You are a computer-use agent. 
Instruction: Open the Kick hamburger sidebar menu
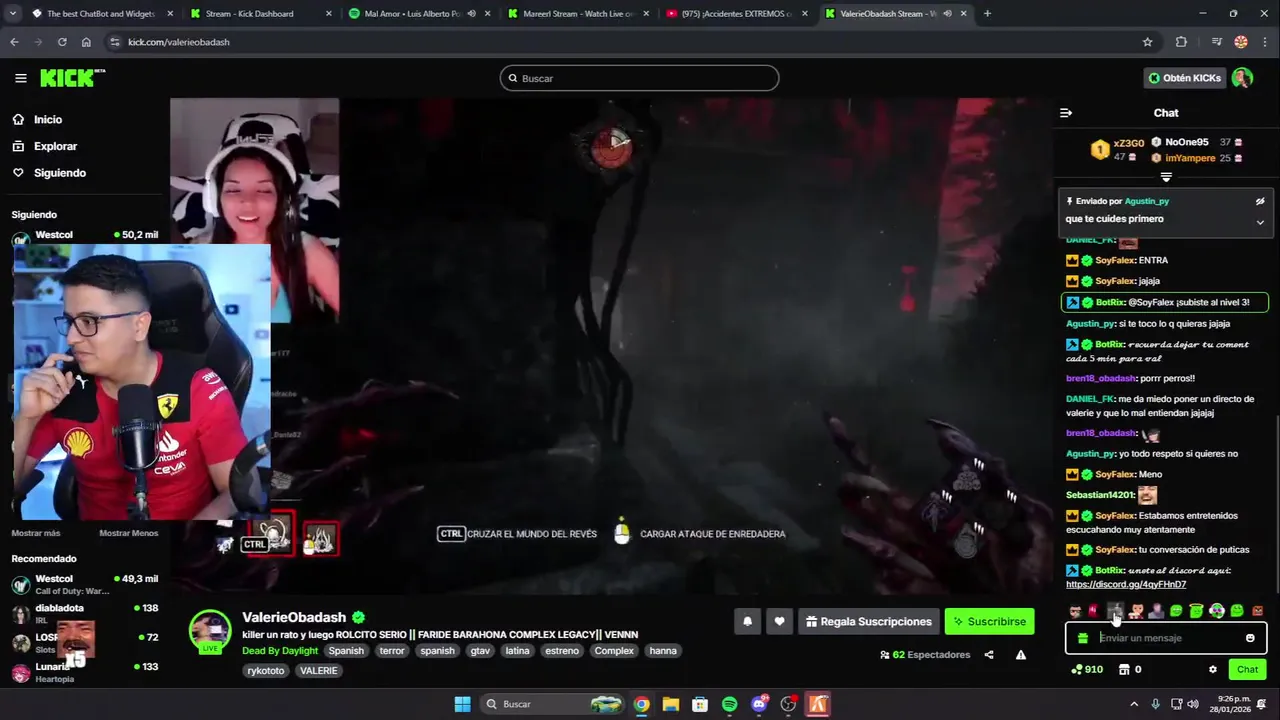[x=20, y=78]
